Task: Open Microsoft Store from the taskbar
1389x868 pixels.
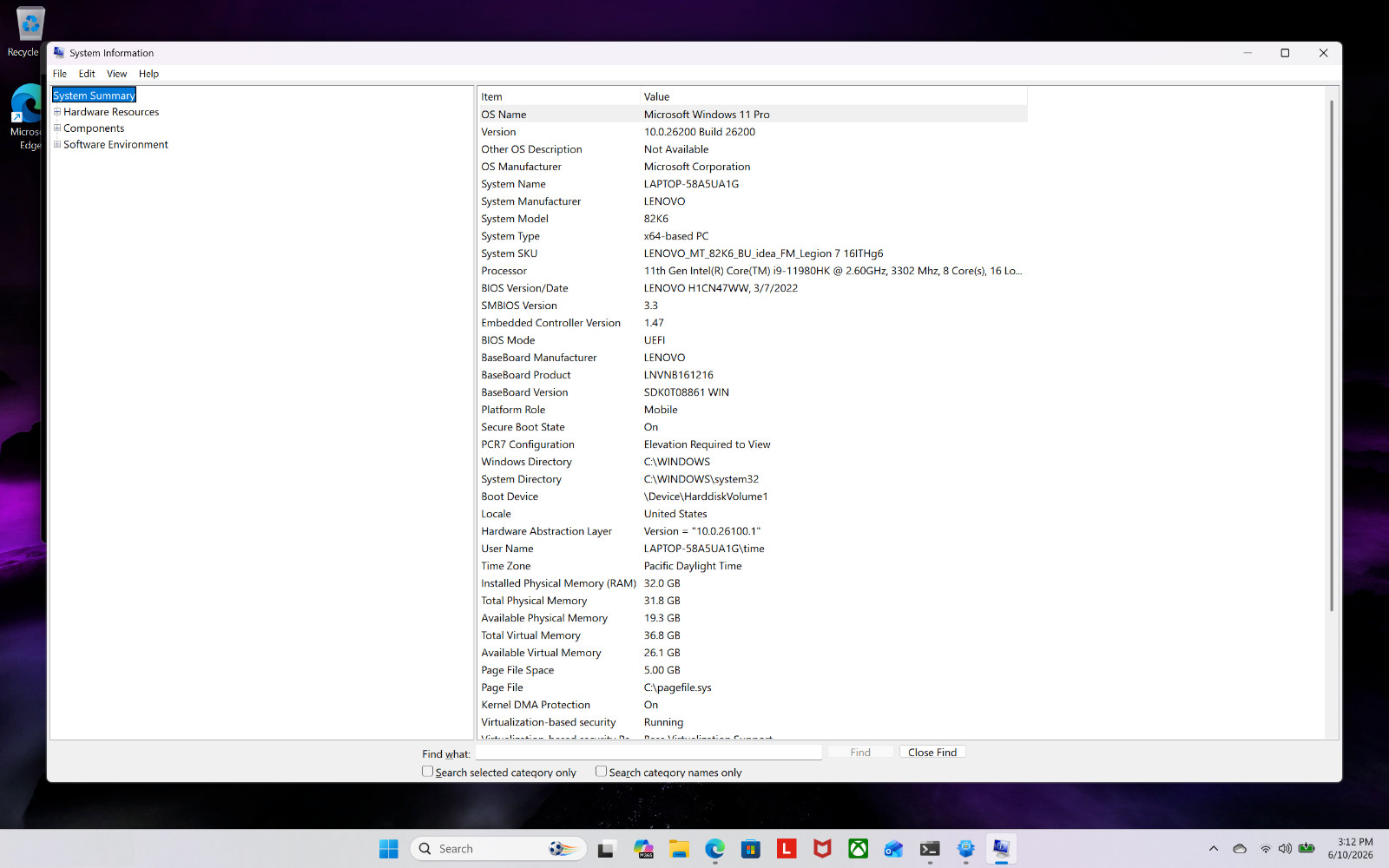Action: (751, 849)
